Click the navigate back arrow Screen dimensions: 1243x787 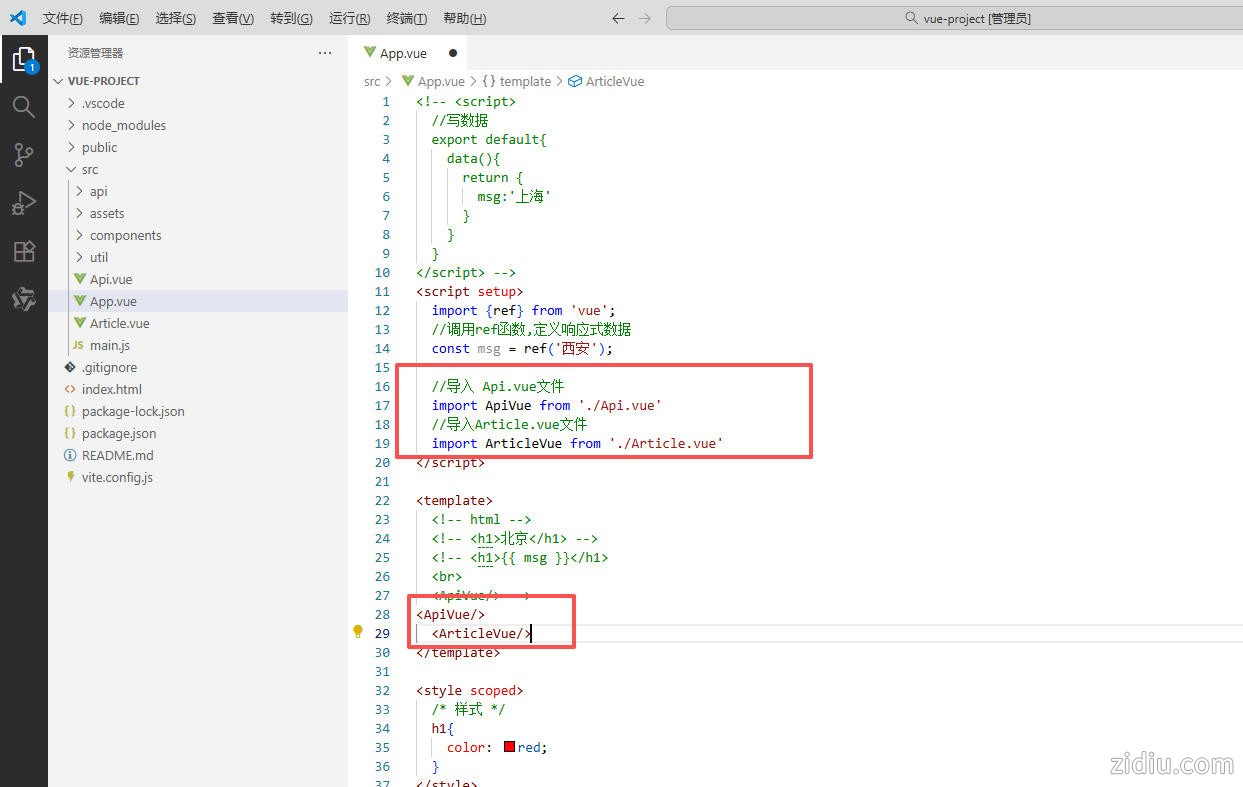click(618, 18)
